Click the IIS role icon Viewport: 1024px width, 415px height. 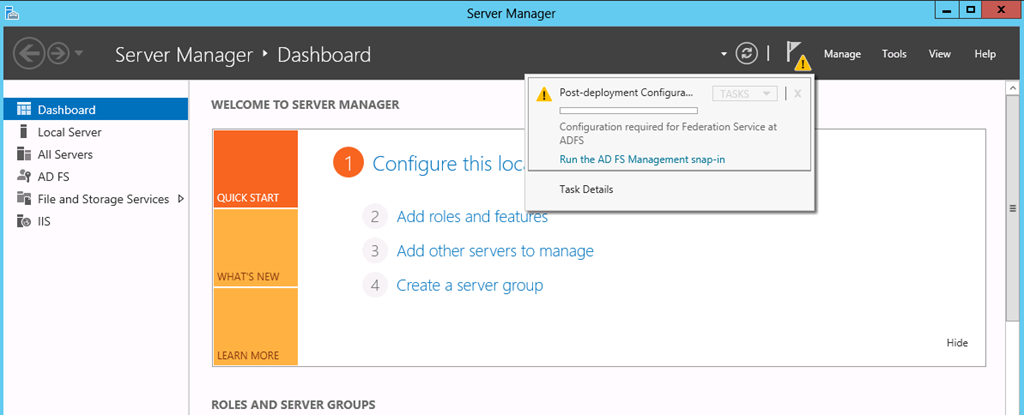[x=24, y=221]
